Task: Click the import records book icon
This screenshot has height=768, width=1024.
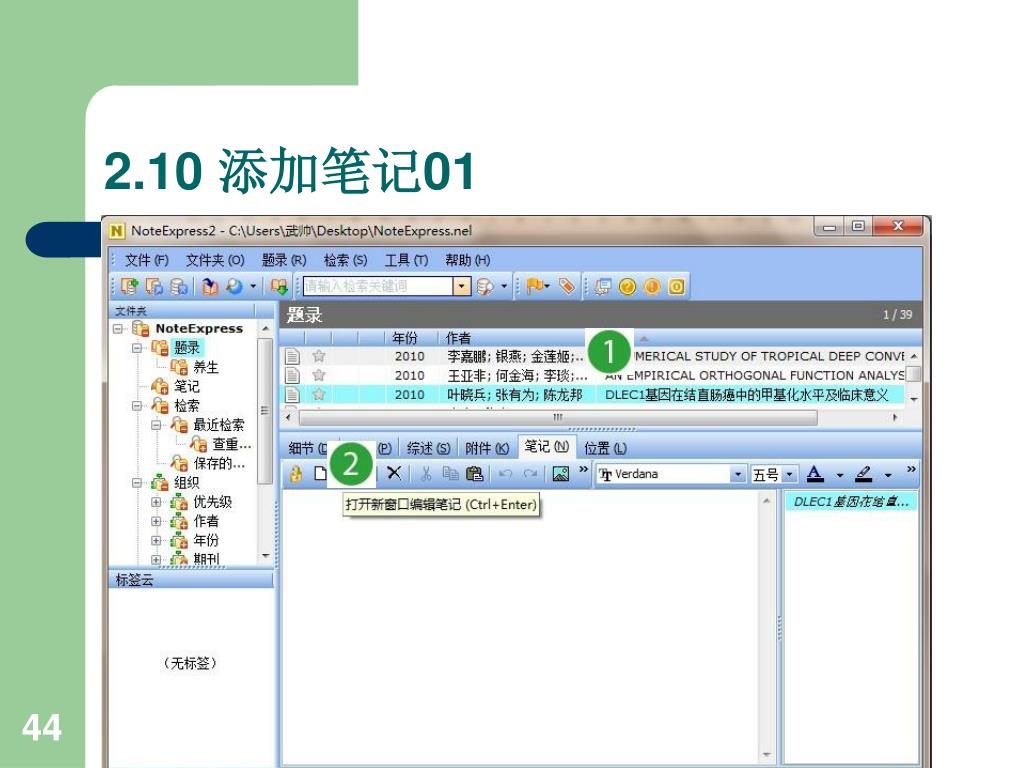Action: 210,286
